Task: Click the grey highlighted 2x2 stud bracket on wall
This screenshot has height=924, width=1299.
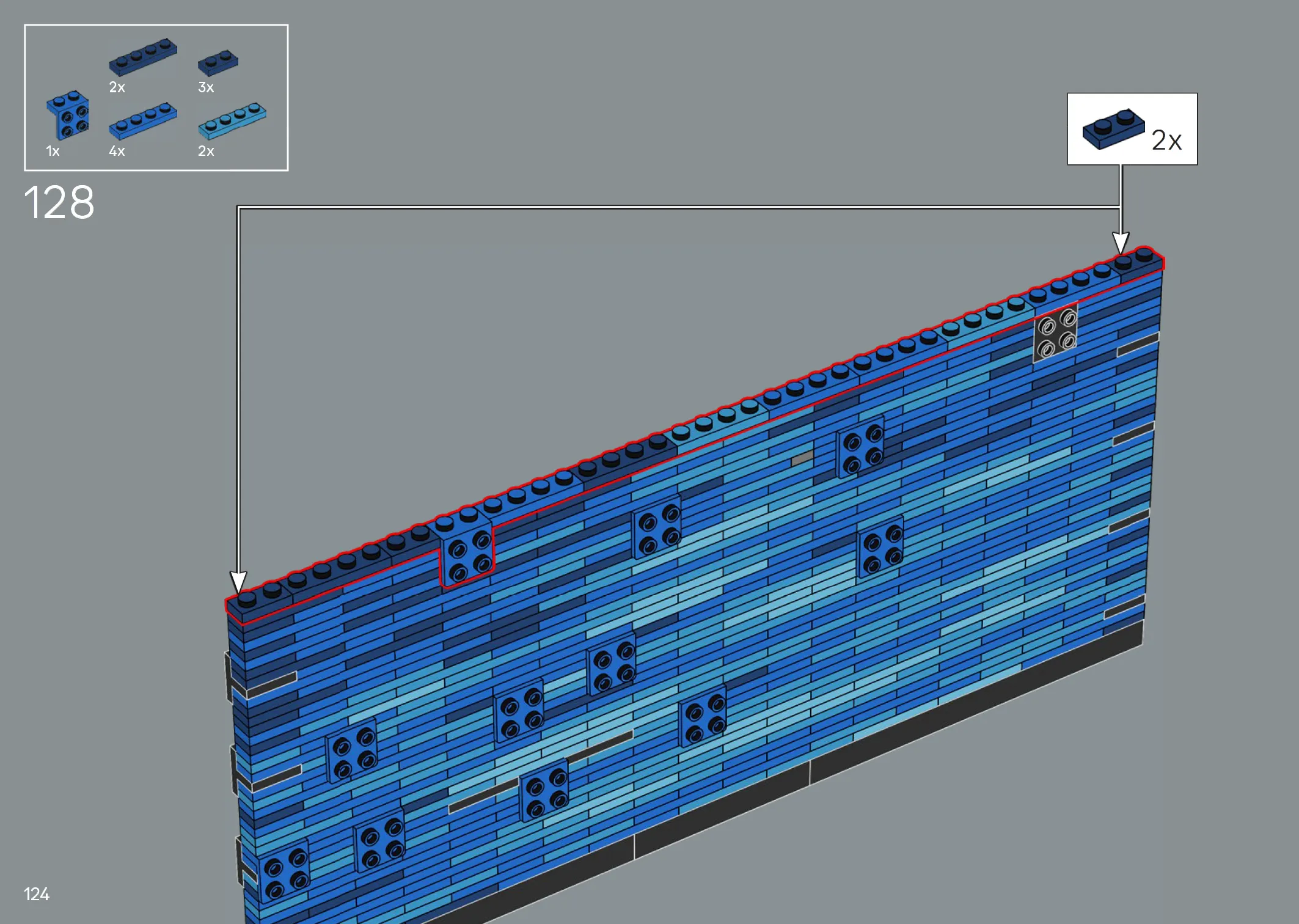Action: point(1055,335)
